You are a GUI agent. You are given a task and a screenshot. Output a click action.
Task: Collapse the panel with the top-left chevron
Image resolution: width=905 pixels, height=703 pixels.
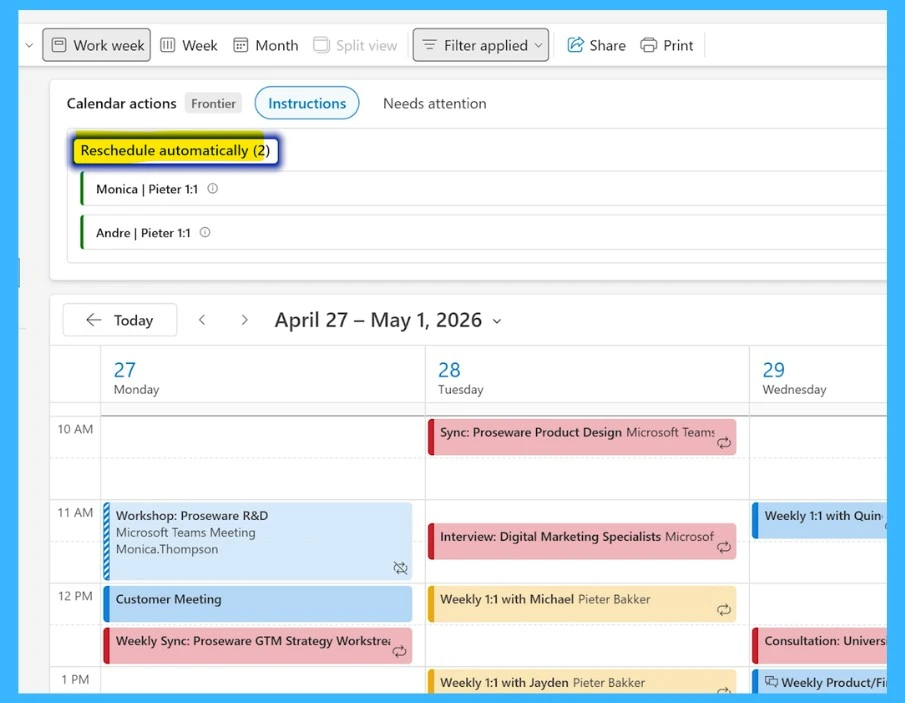point(28,45)
